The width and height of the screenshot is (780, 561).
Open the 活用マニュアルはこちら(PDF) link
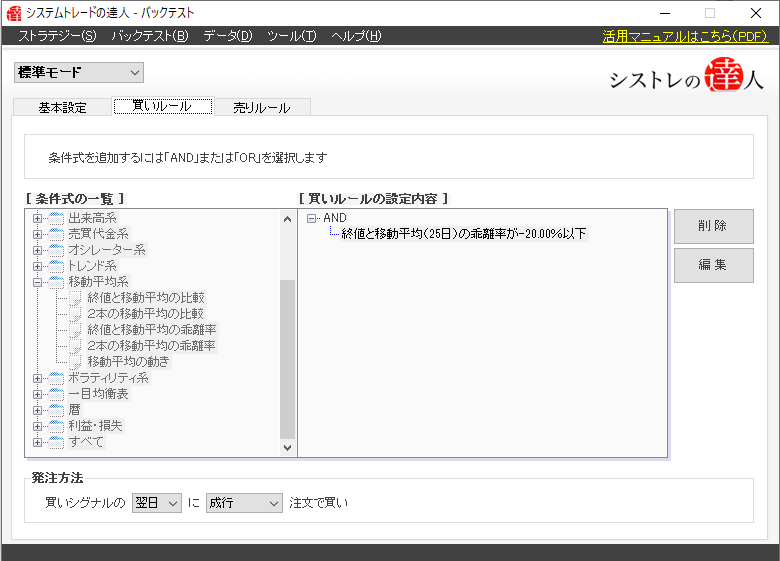[x=685, y=36]
